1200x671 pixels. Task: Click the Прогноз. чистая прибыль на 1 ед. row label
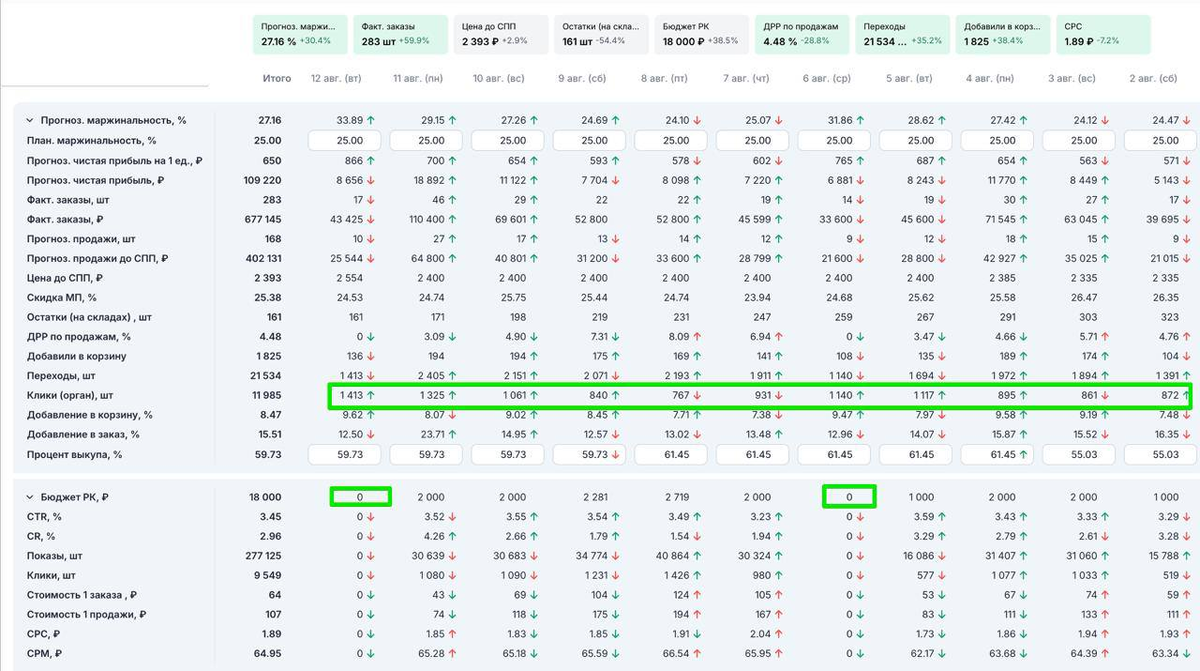coord(115,160)
